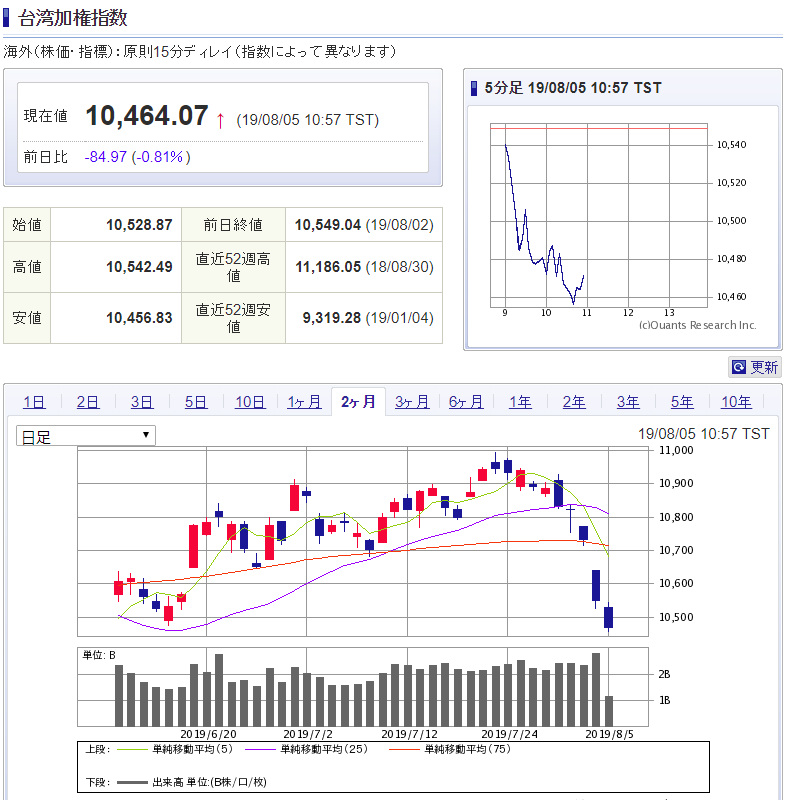Screen dimensions: 793x800
Task: Open the 3年 chart range tab
Action: [x=628, y=402]
